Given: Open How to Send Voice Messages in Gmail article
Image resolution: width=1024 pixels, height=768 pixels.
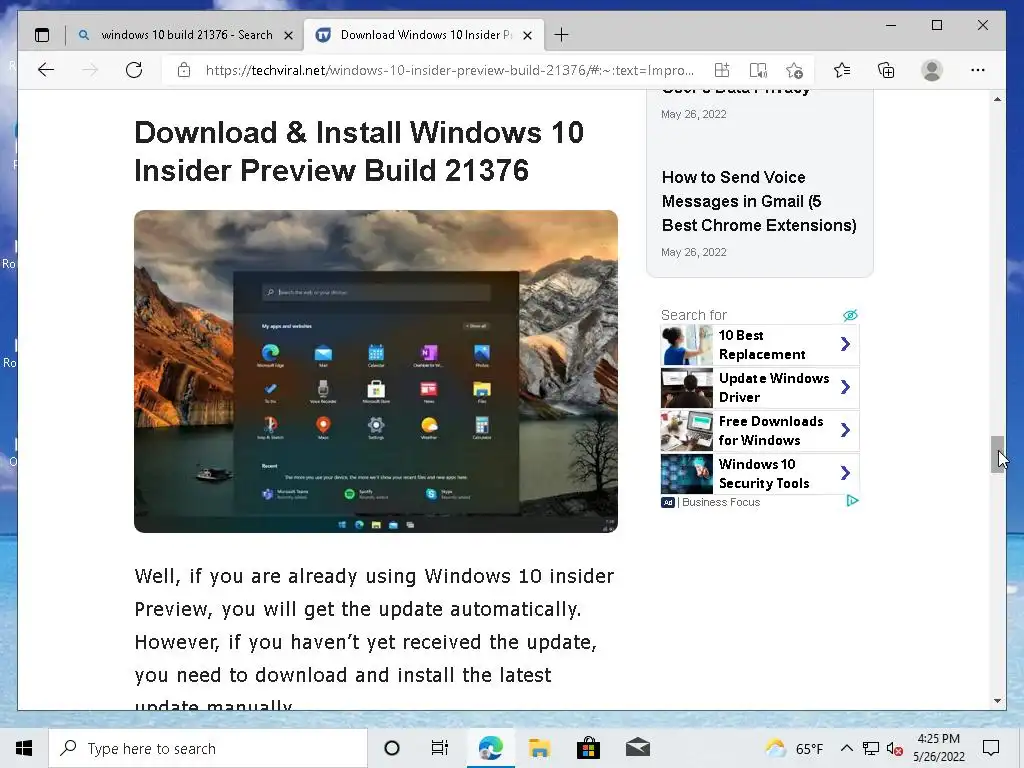Looking at the screenshot, I should click(759, 201).
